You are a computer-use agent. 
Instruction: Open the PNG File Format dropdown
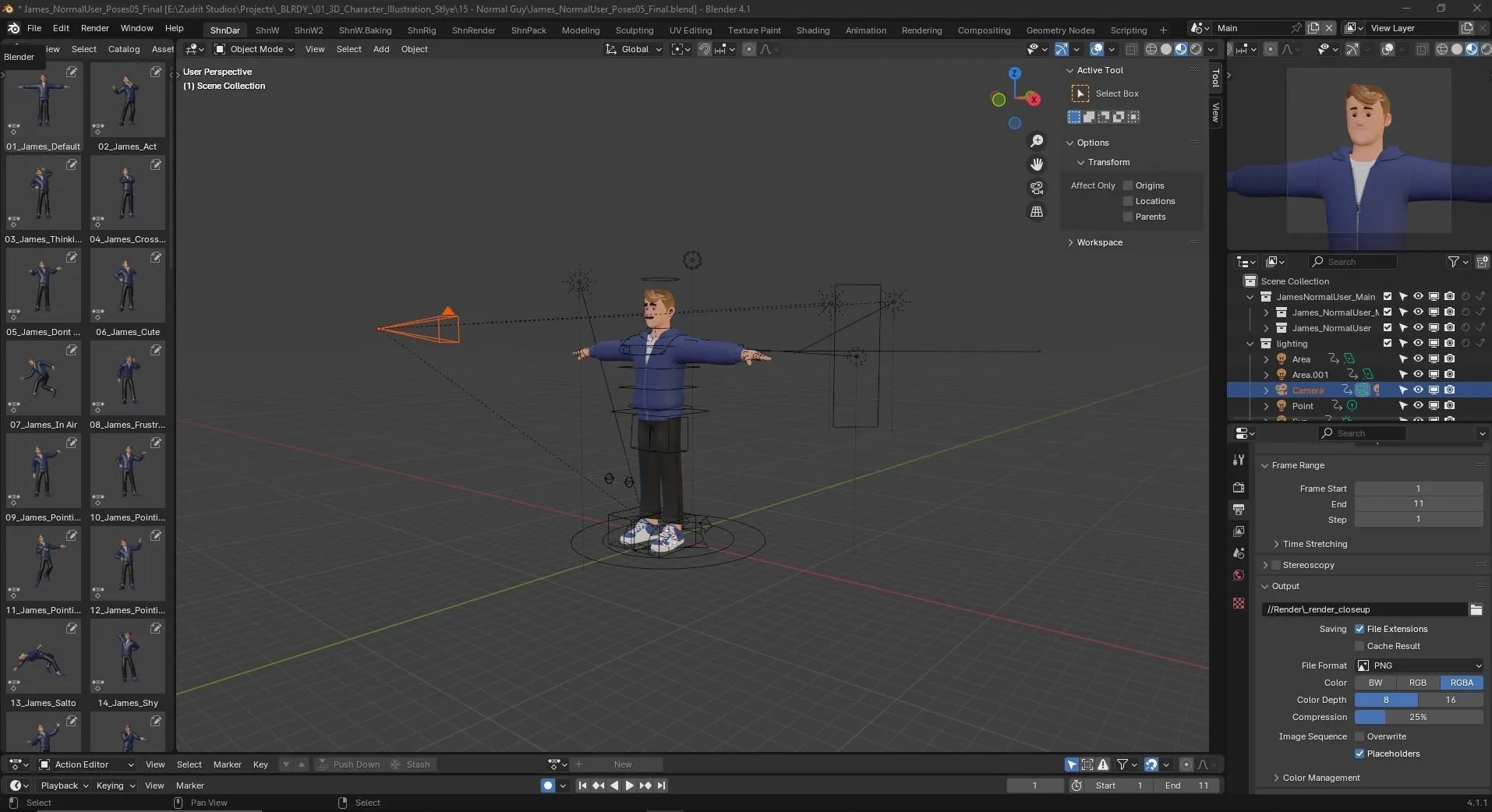point(1419,666)
